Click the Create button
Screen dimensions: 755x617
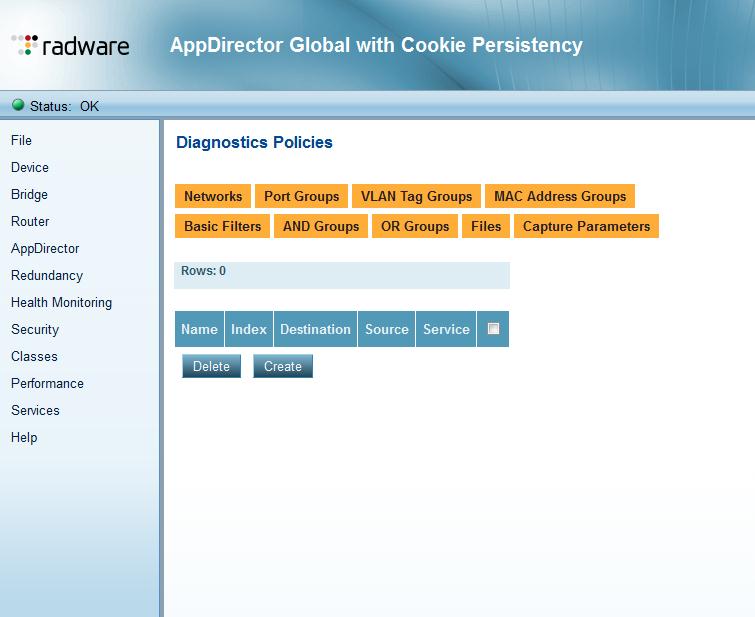point(283,366)
